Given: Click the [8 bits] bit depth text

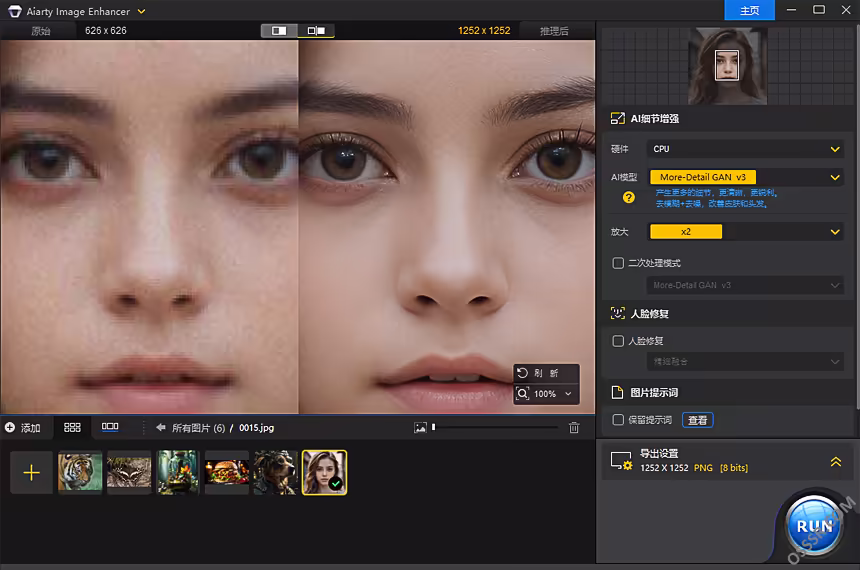Looking at the screenshot, I should (x=734, y=468).
